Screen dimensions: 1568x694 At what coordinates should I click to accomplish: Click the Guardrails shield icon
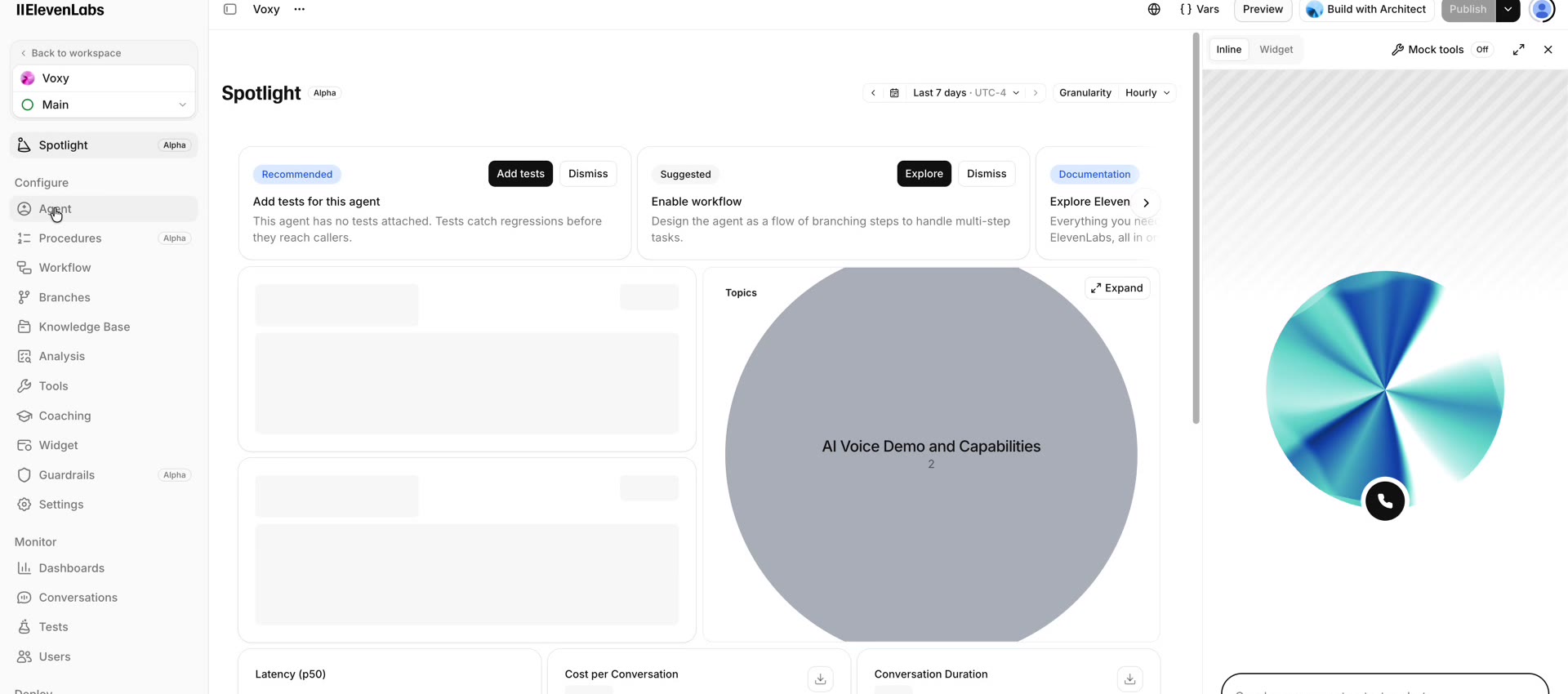tap(24, 475)
